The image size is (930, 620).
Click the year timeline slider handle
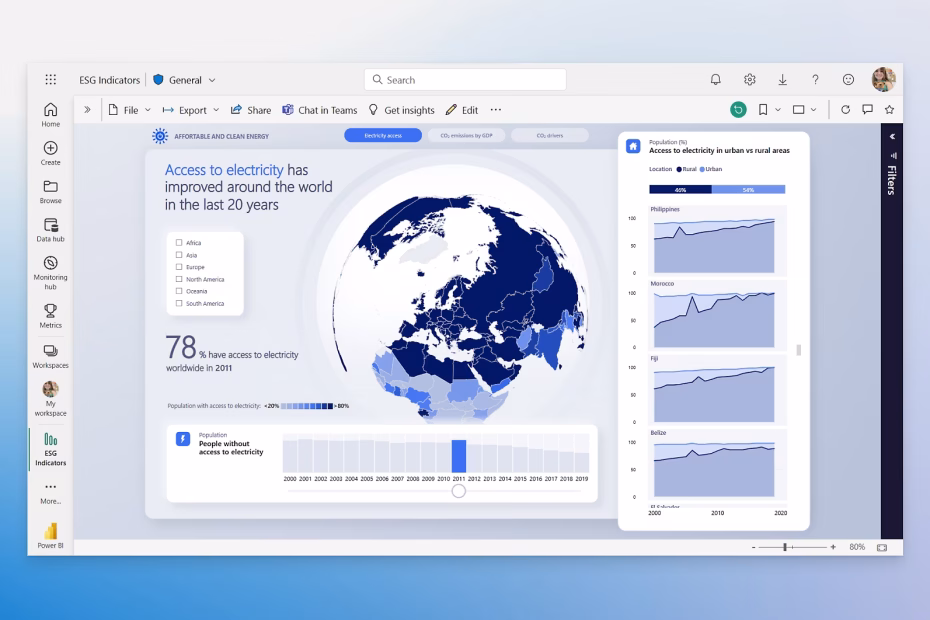458,491
